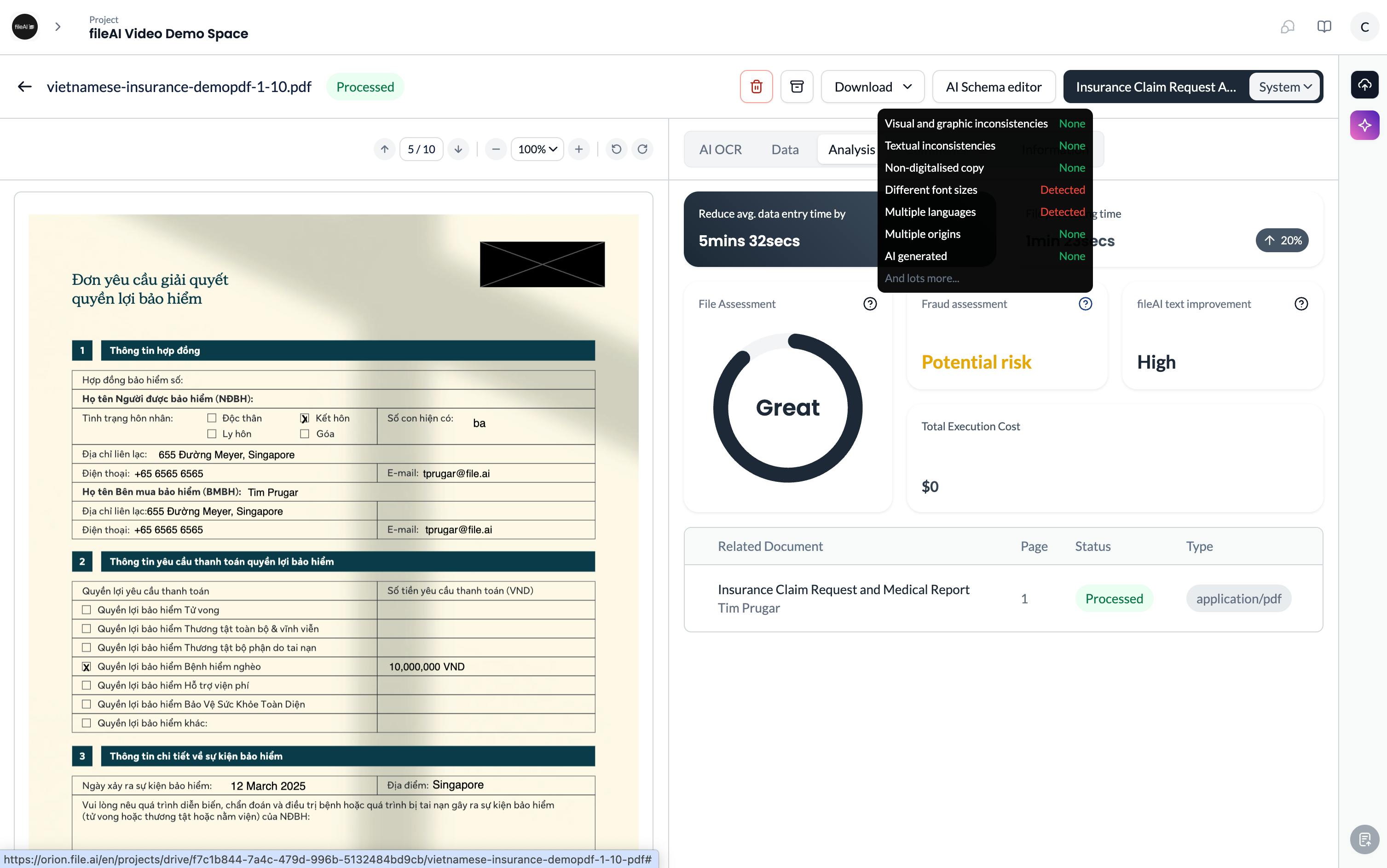Check the Góa checkbox
The width and height of the screenshot is (1387, 868).
pyautogui.click(x=305, y=434)
